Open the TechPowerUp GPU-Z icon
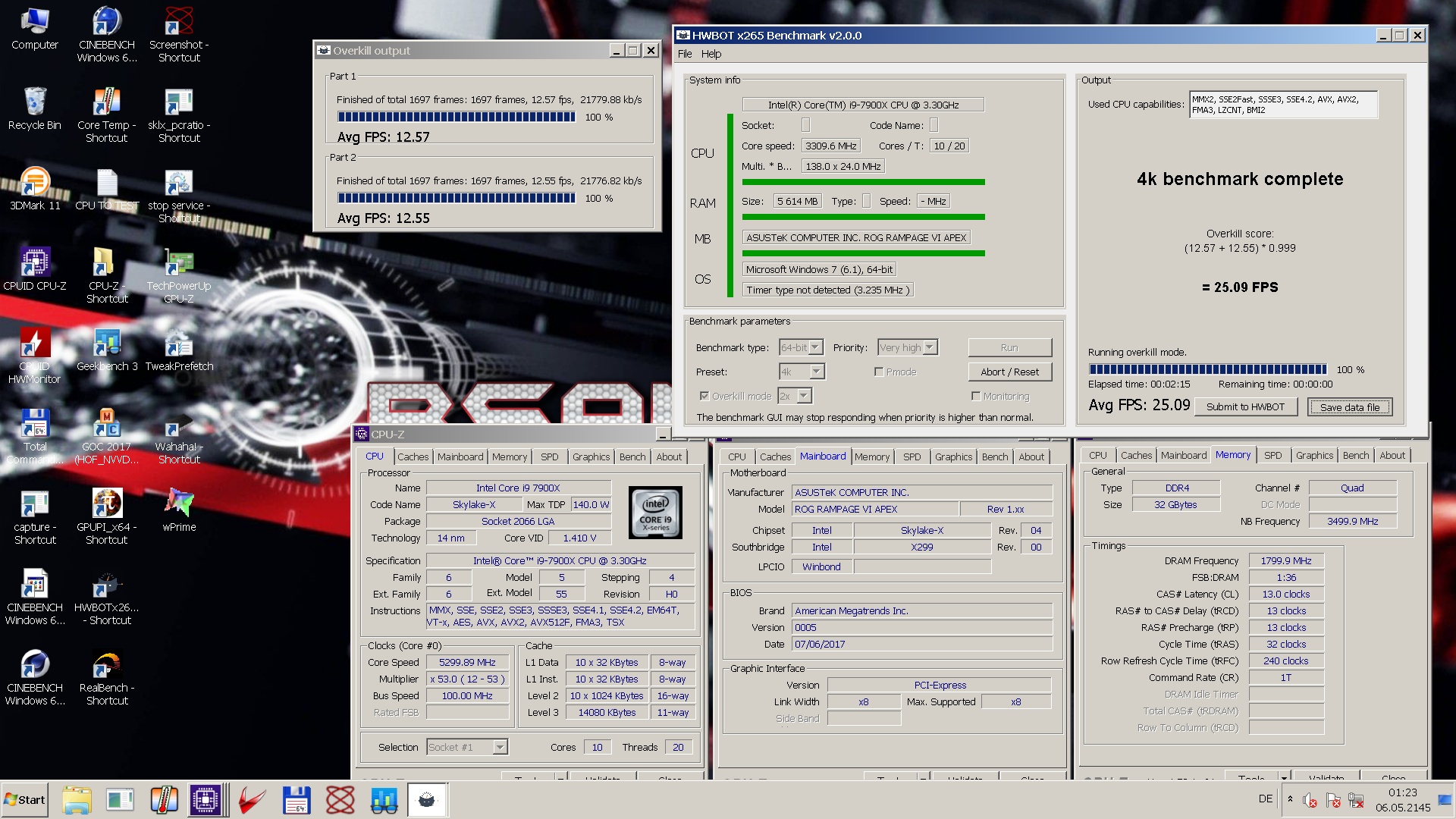The width and height of the screenshot is (1456, 819). click(179, 276)
